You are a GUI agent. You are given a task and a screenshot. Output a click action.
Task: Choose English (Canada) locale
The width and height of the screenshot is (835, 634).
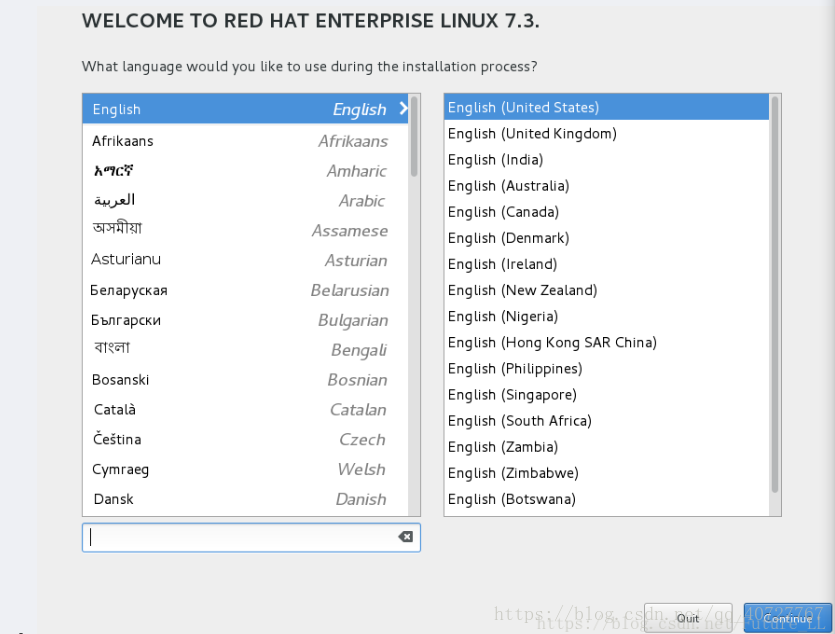coord(607,212)
